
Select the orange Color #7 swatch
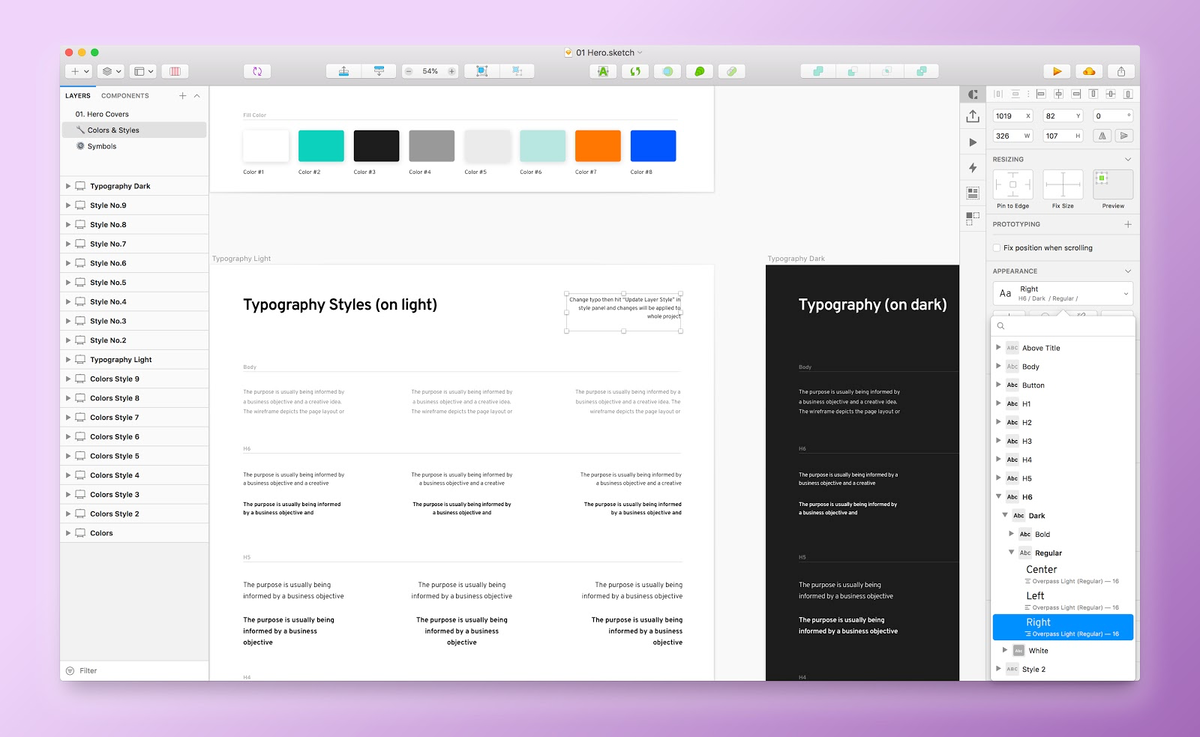point(597,145)
